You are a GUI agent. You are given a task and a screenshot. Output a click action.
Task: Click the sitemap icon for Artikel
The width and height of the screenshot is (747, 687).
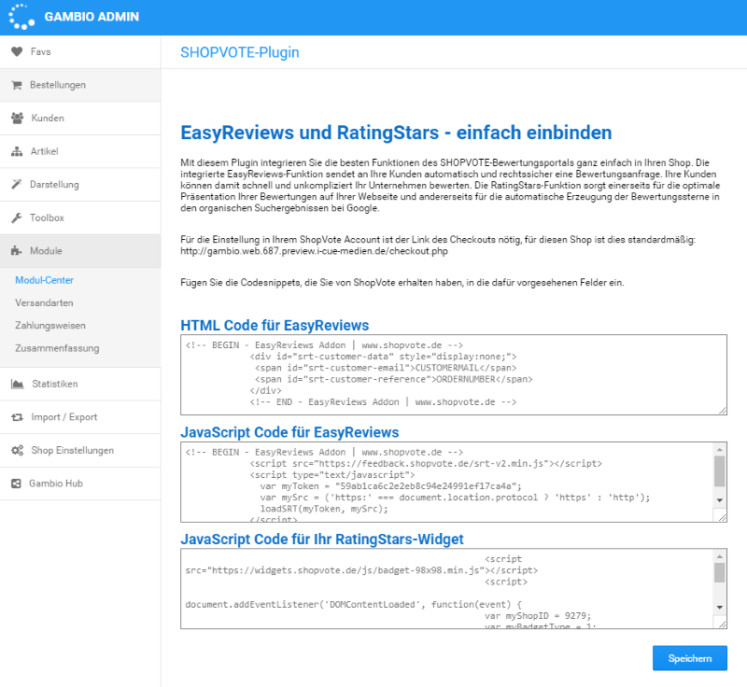pyautogui.click(x=16, y=151)
